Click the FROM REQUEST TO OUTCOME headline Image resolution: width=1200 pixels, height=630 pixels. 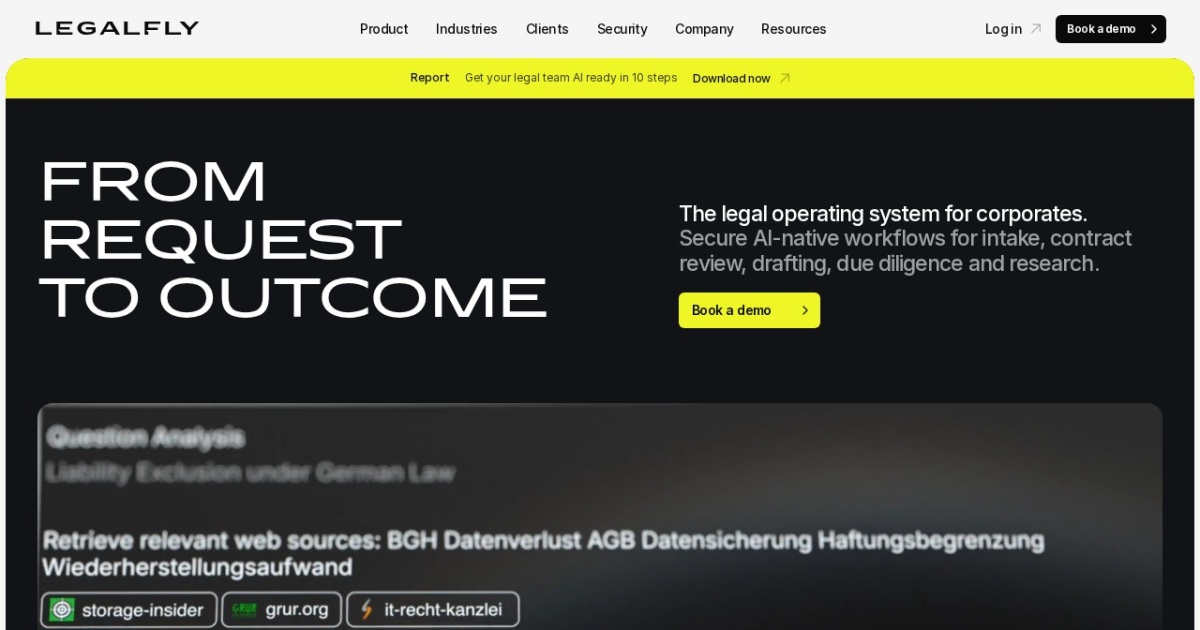(x=293, y=240)
